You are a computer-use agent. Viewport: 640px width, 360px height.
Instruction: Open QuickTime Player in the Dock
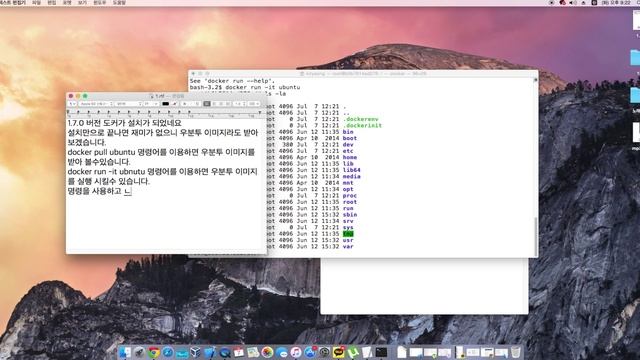click(225, 352)
